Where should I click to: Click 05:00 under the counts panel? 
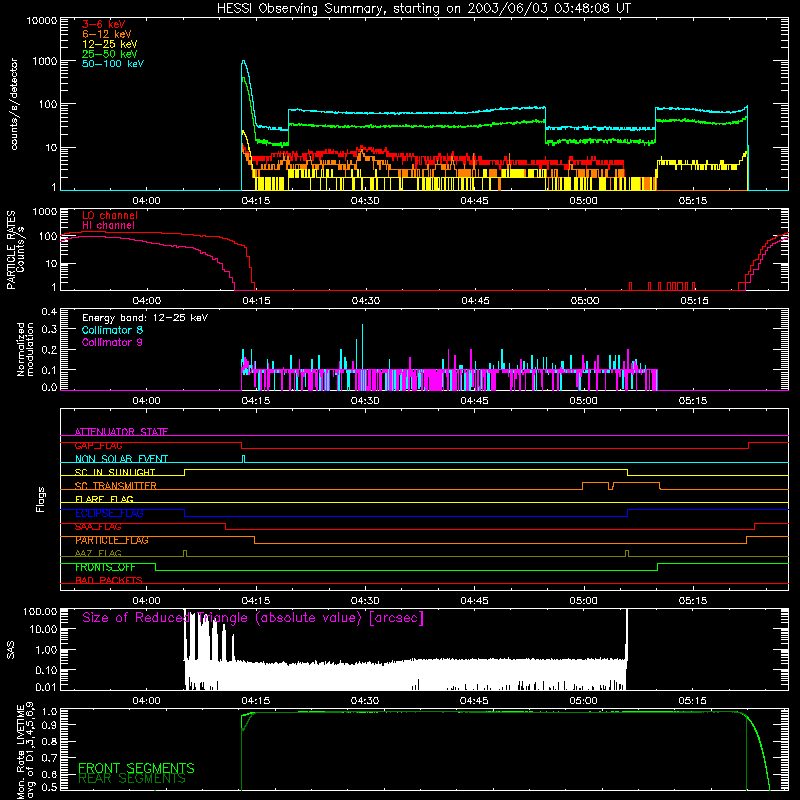583,201
